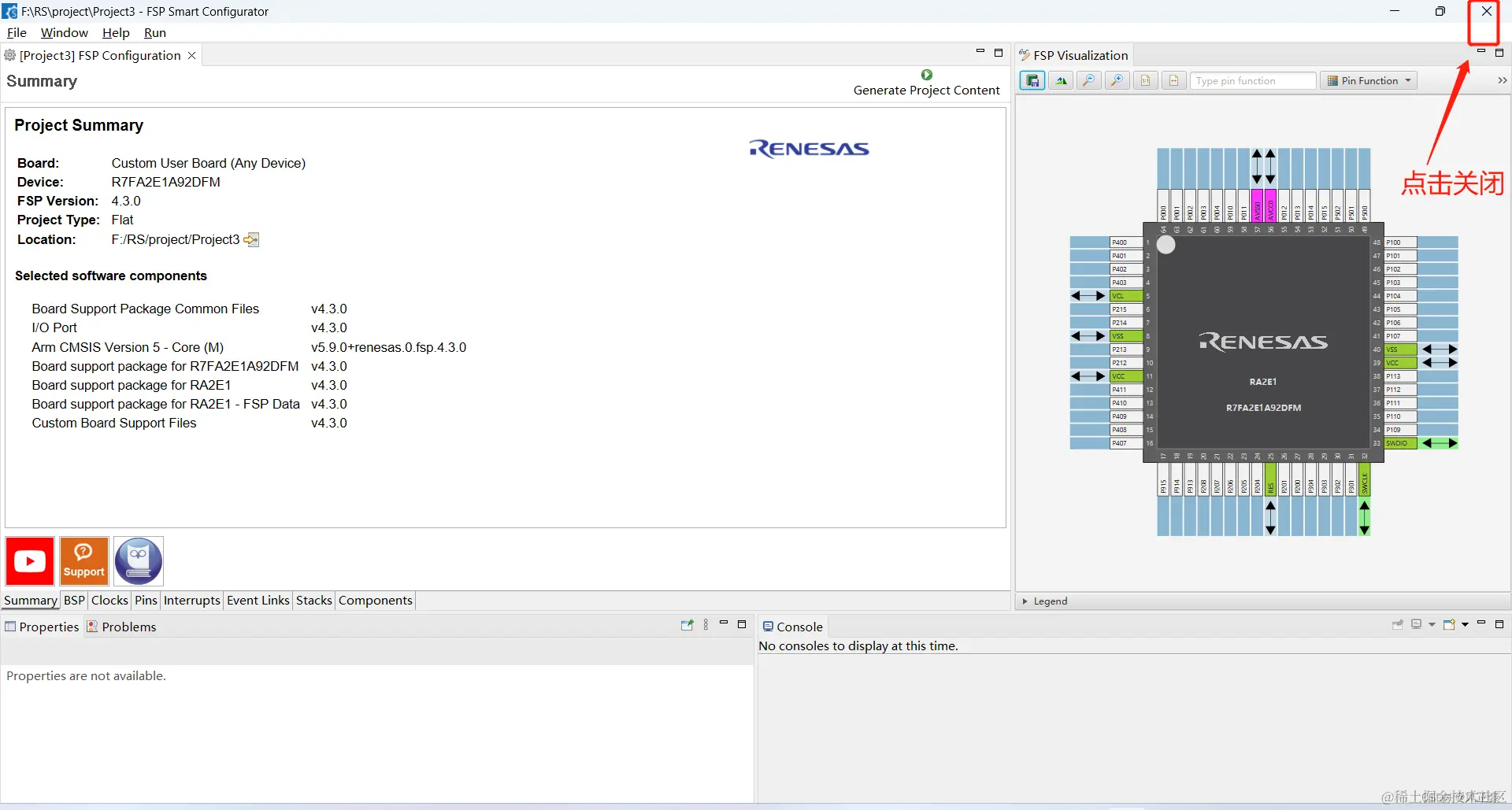Close the [Project3] FSP Configuration tab
Screen dimensions: 1512x810
[x=191, y=55]
